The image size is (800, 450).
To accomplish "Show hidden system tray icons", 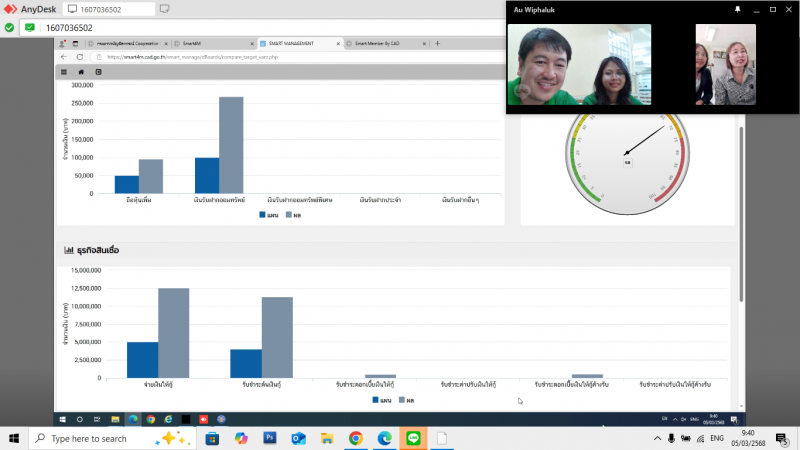I will [x=657, y=438].
